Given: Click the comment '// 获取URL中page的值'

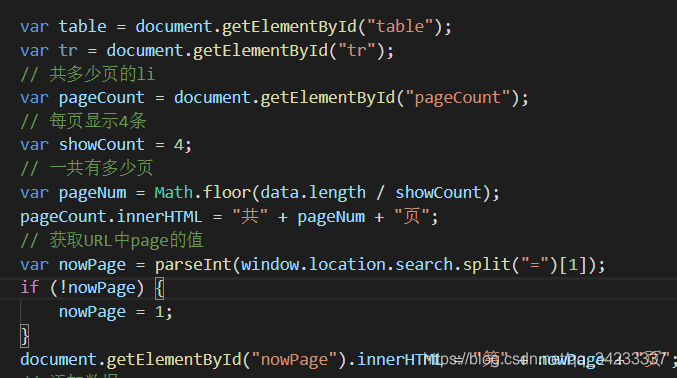Looking at the screenshot, I should 112,240.
